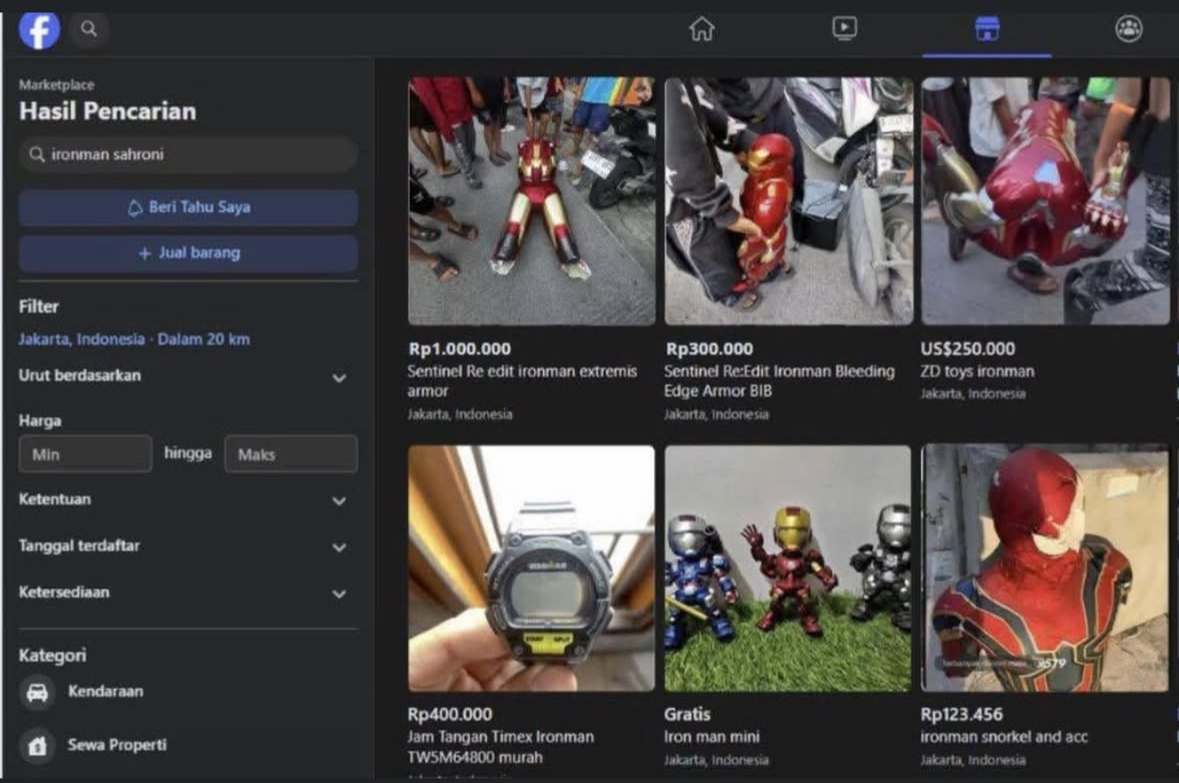1179x783 pixels.
Task: Click the Maks price input field
Action: pyautogui.click(x=291, y=454)
